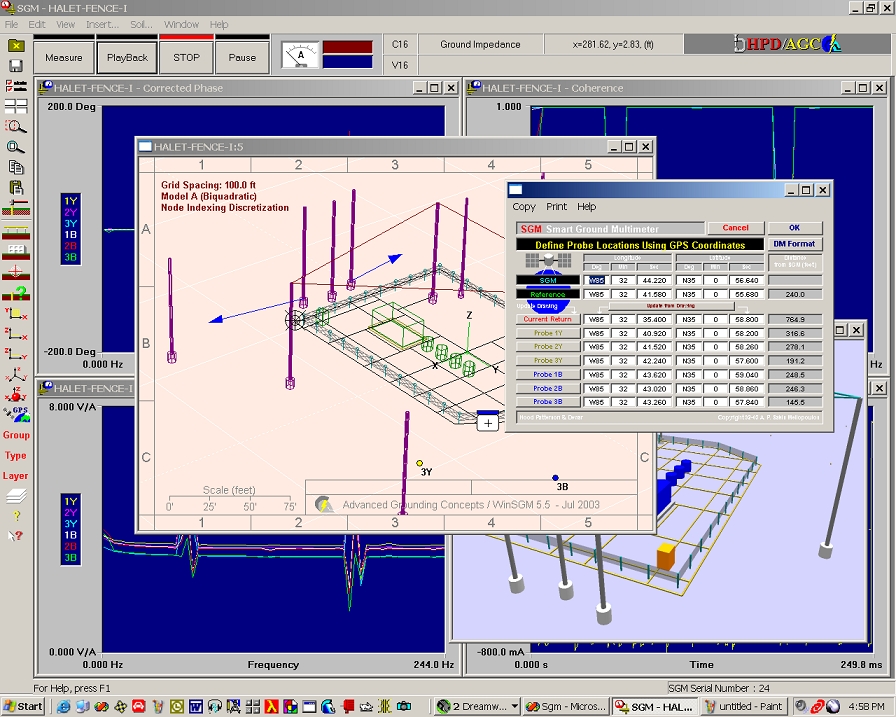The width and height of the screenshot is (896, 717).
Task: Open the Edit menu
Action: 37,25
